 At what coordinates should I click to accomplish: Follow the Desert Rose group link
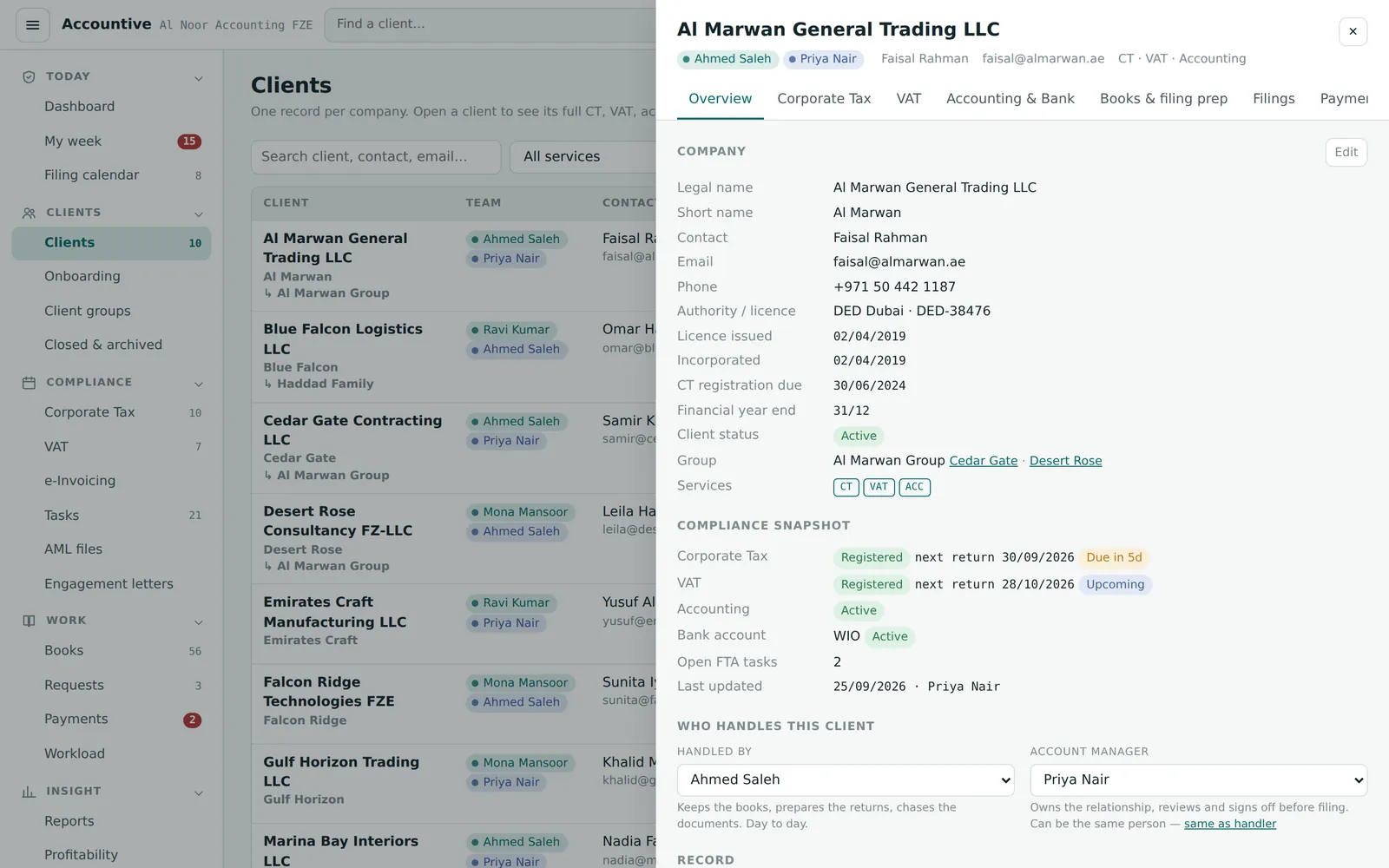click(1065, 461)
